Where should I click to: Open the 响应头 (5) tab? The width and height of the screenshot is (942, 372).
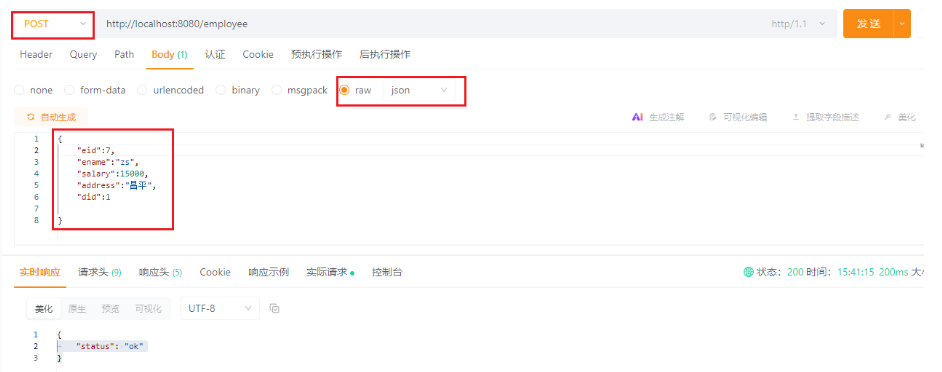(160, 272)
